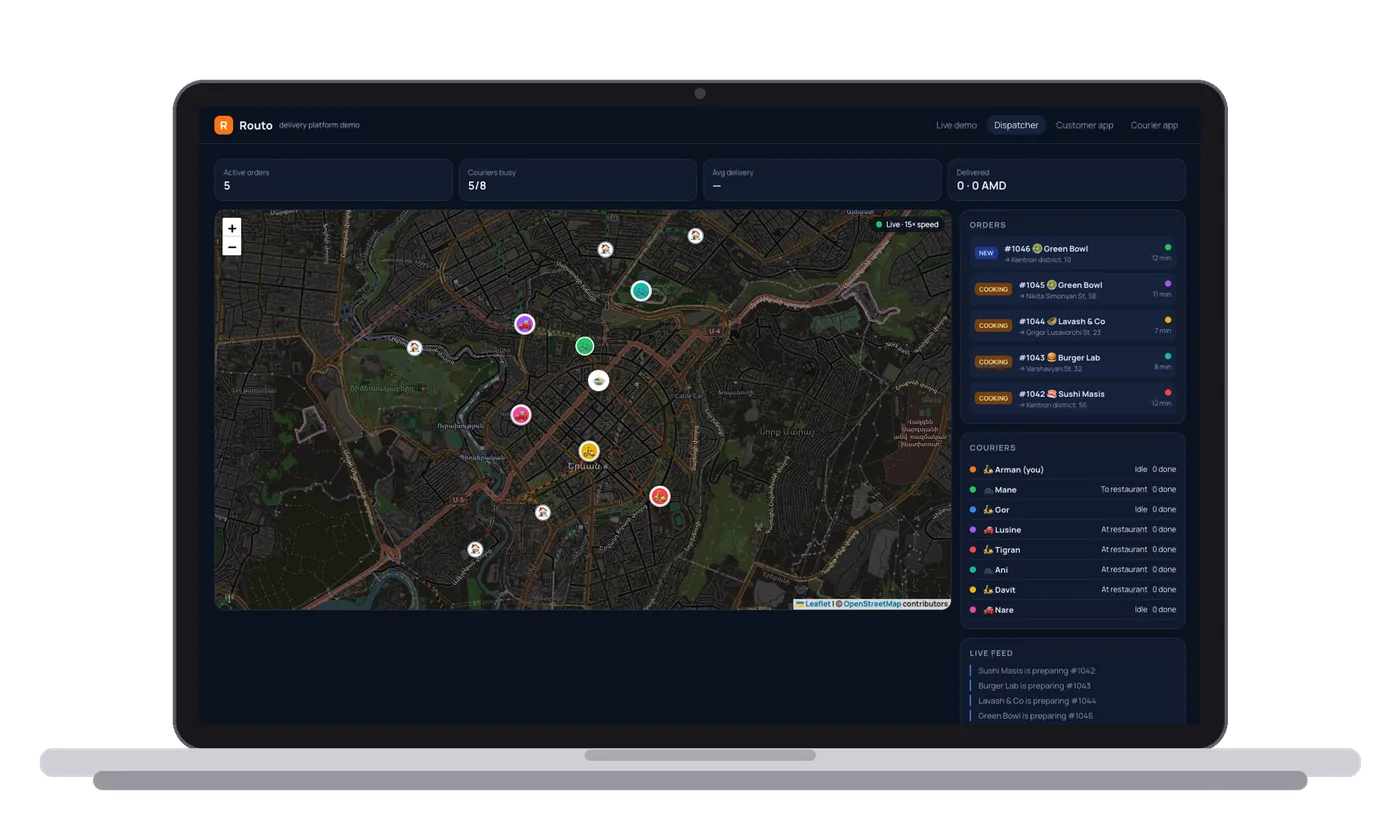The width and height of the screenshot is (1400, 840).
Task: Select courier Davit in the couriers list
Action: (1073, 590)
